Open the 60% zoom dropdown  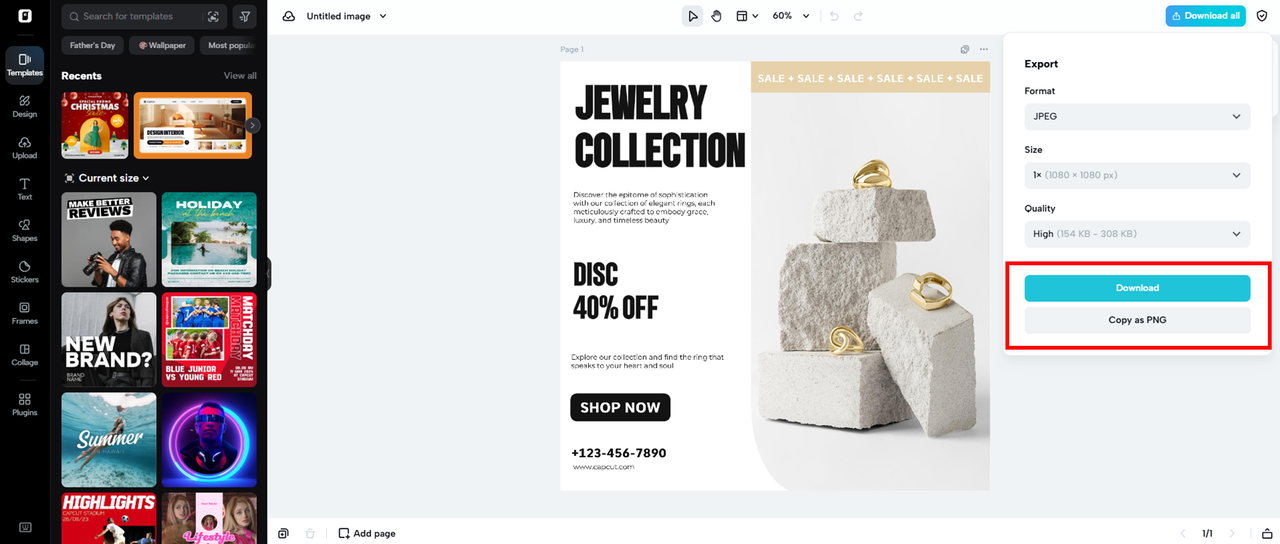(787, 16)
